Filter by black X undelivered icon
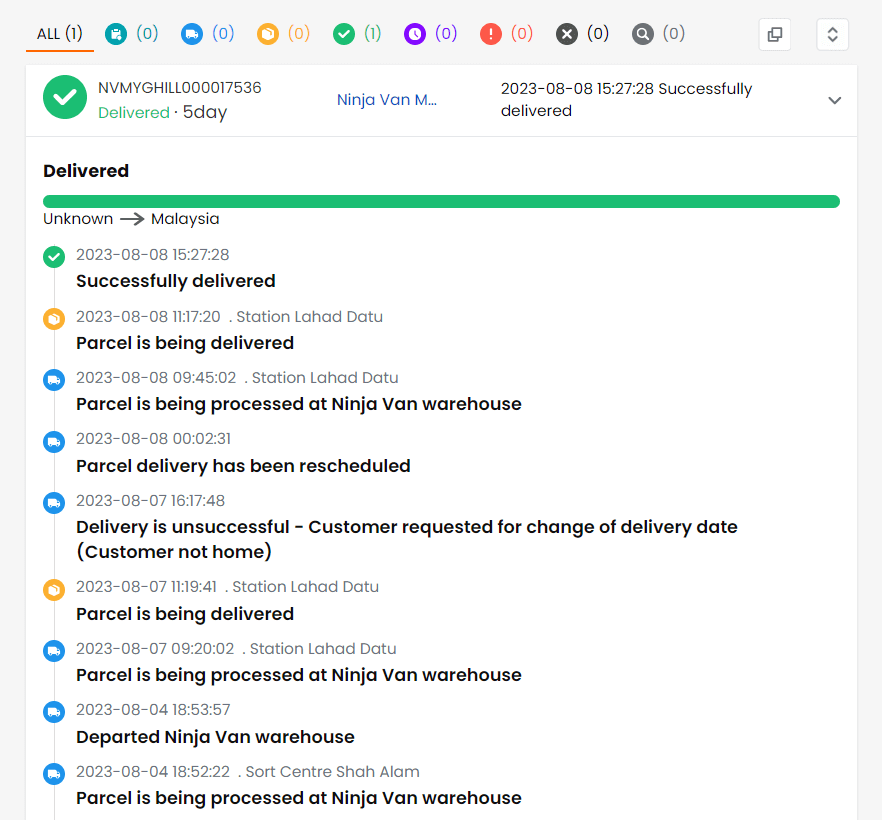This screenshot has height=820, width=882. click(567, 34)
